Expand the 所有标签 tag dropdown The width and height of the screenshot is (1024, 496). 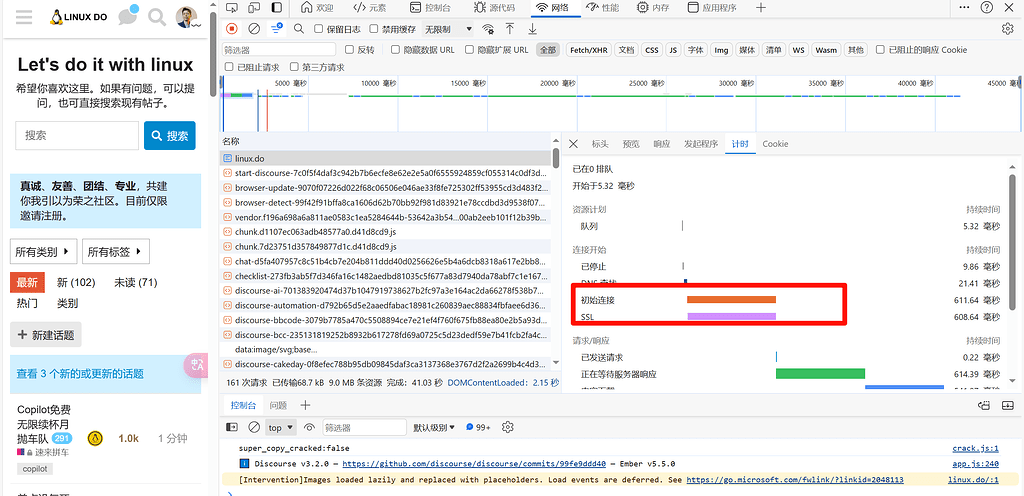pyautogui.click(x=116, y=251)
